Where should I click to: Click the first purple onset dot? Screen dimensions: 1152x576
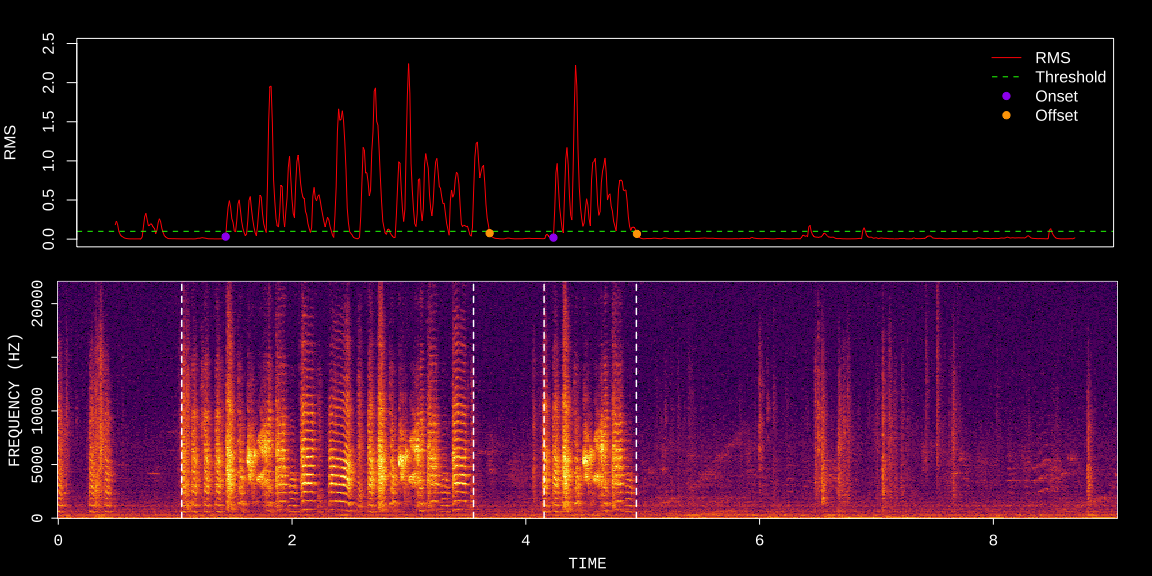click(226, 237)
